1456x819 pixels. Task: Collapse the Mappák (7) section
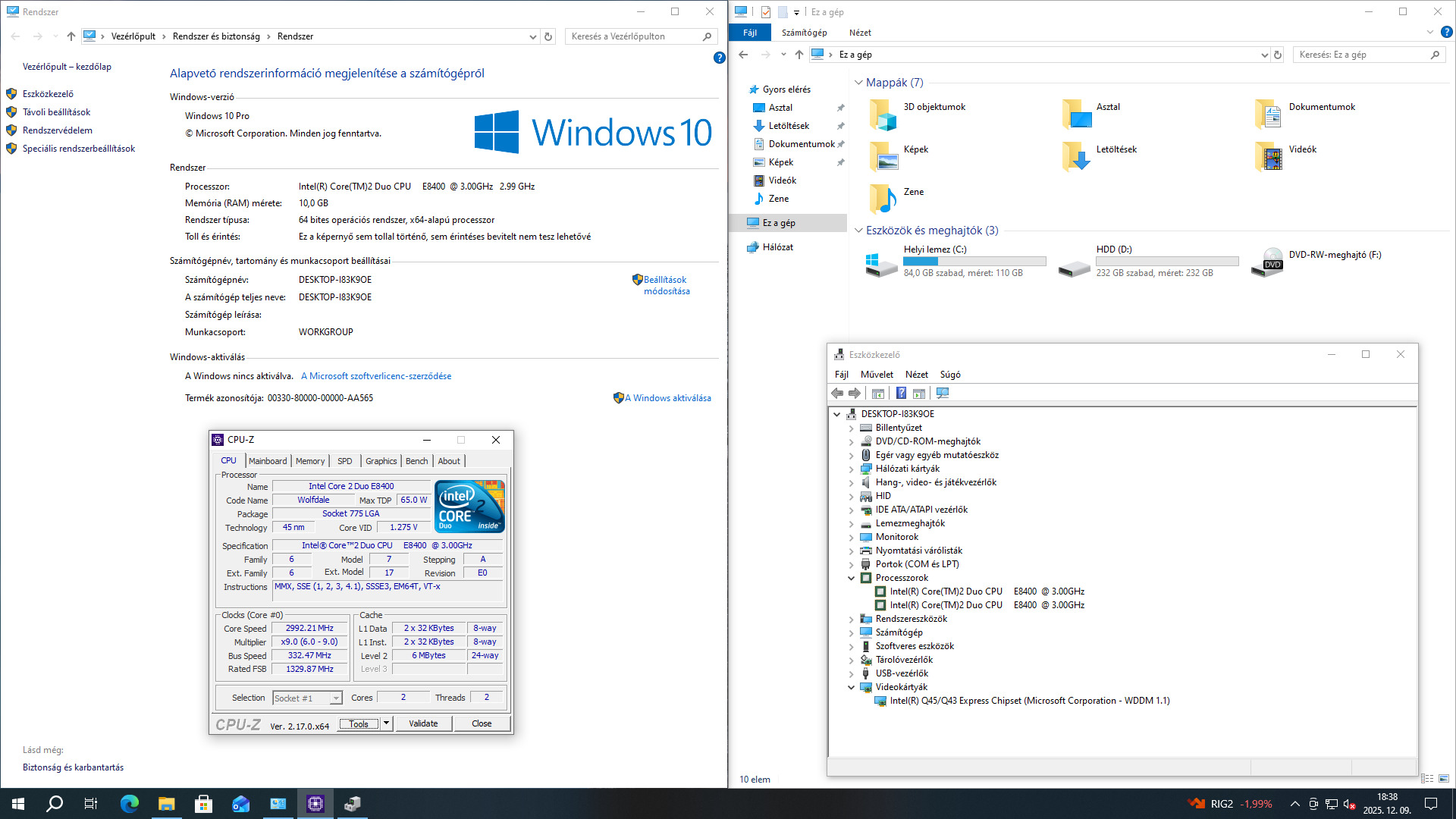pos(858,83)
